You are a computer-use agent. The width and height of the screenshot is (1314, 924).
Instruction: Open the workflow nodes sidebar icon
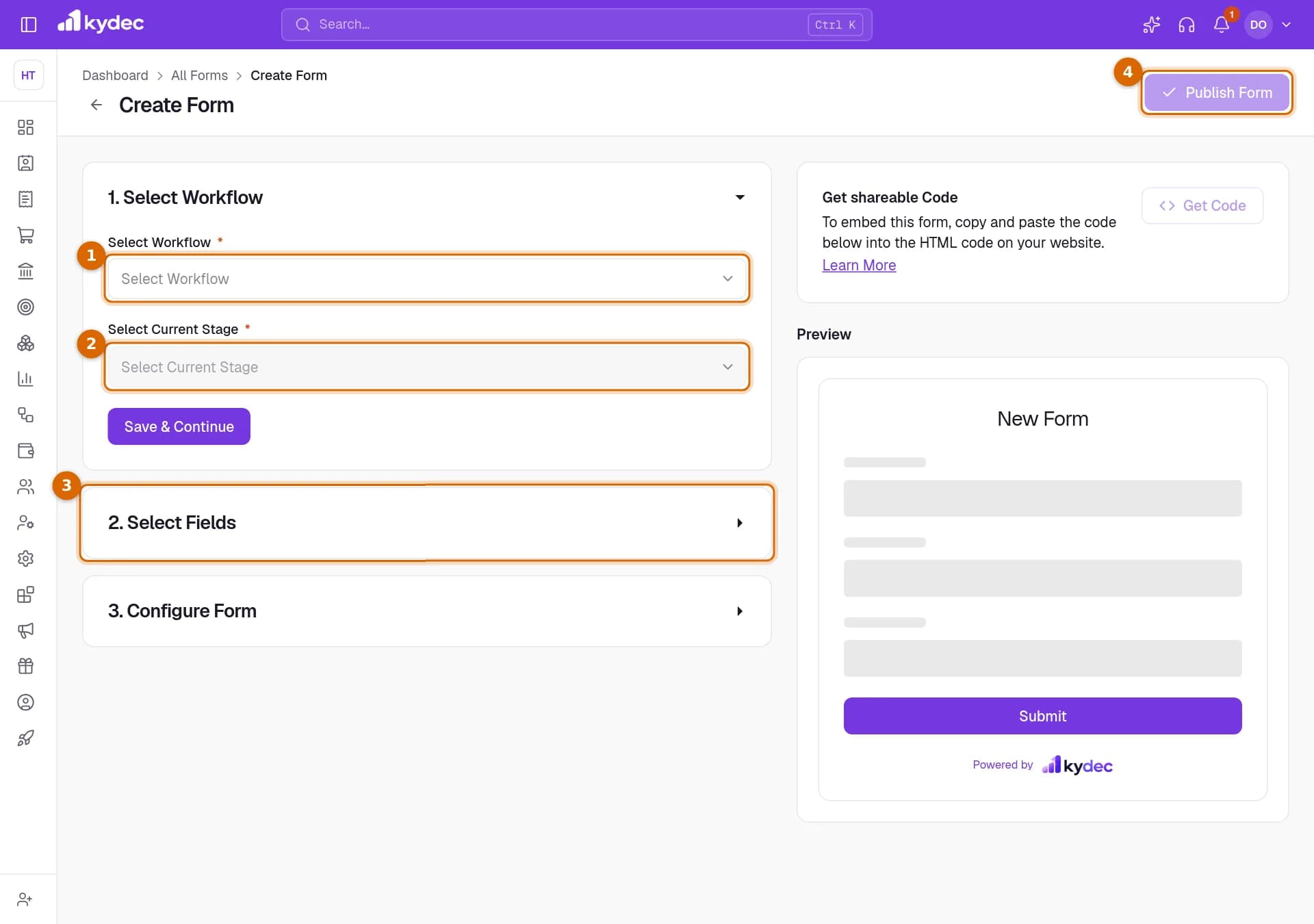25,415
